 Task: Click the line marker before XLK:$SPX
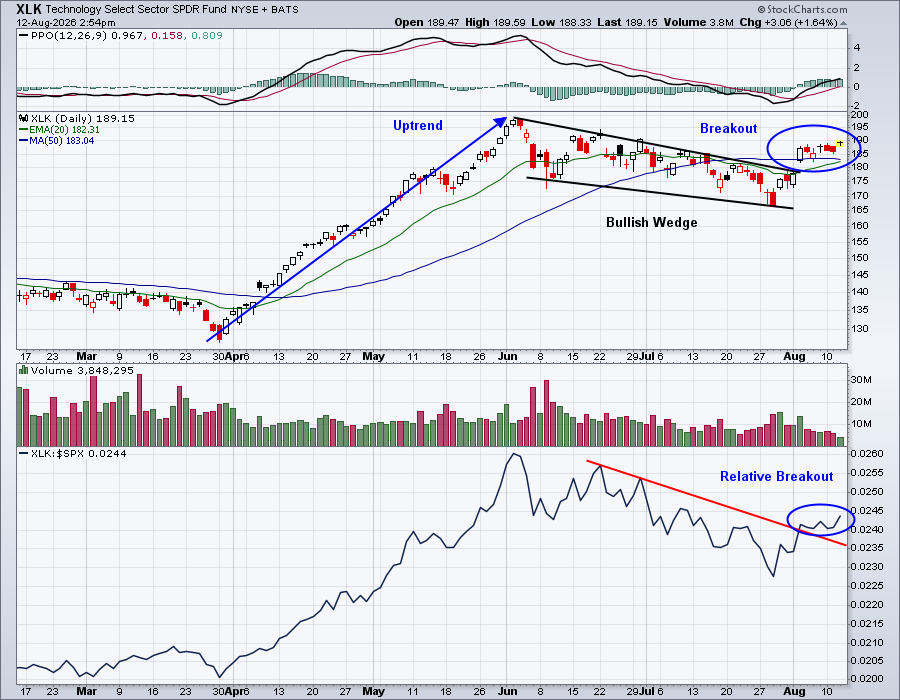pyautogui.click(x=24, y=453)
